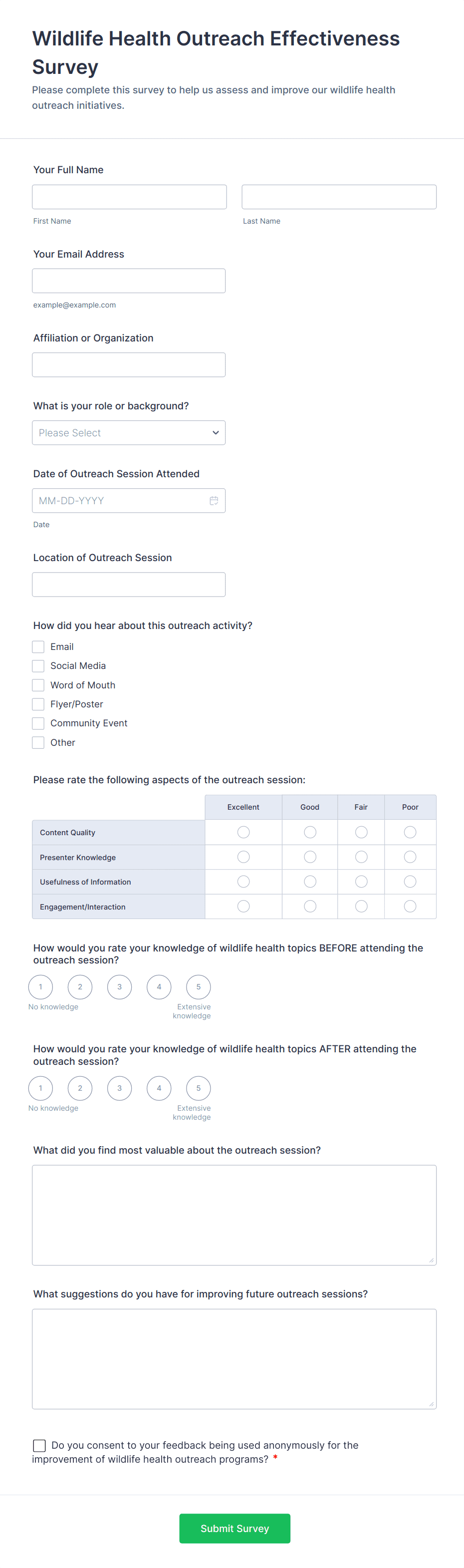Rate Usefulness of Information as Fair
Image resolution: width=464 pixels, height=1568 pixels.
point(361,882)
